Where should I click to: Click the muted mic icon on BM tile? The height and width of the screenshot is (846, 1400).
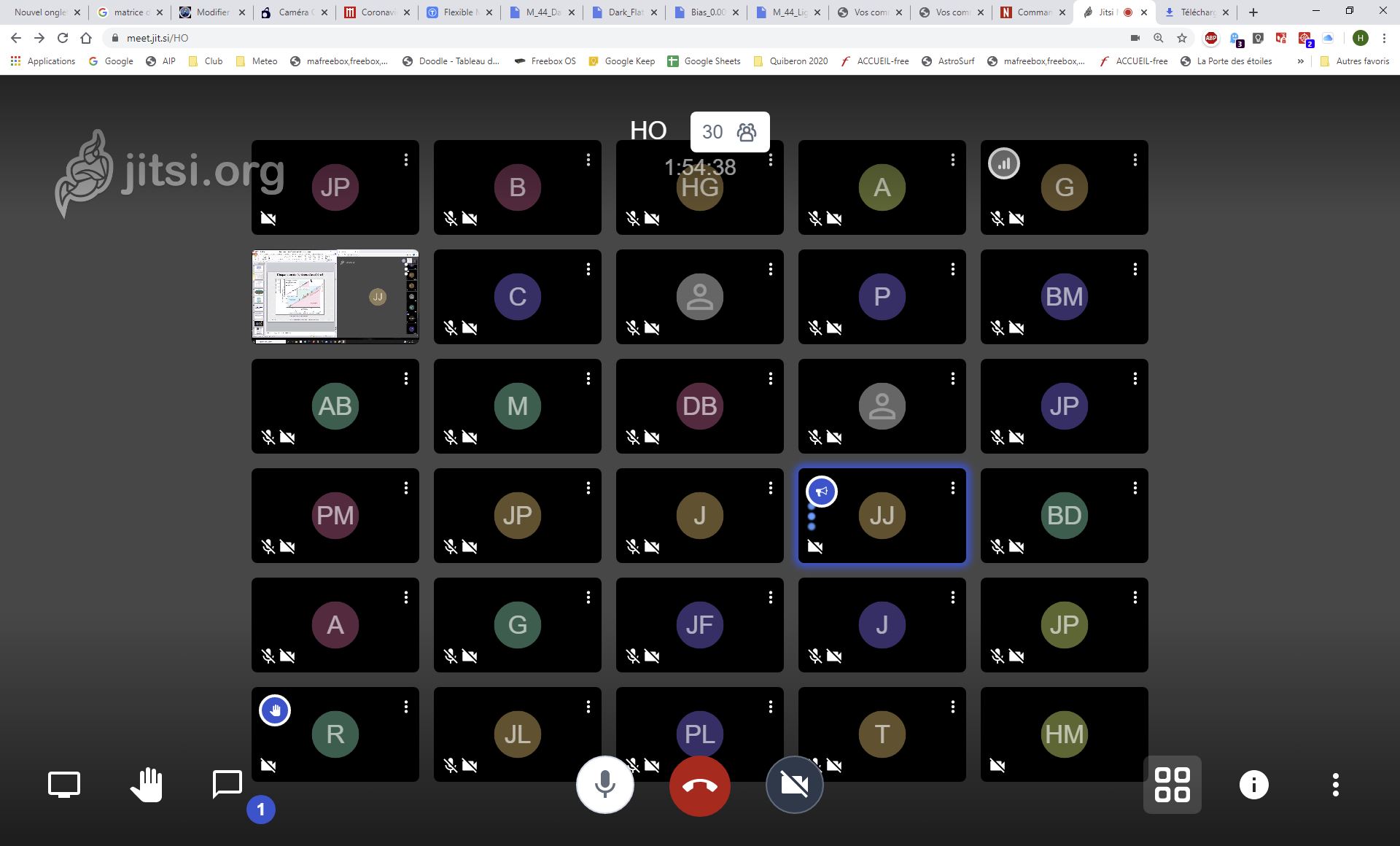pos(997,328)
